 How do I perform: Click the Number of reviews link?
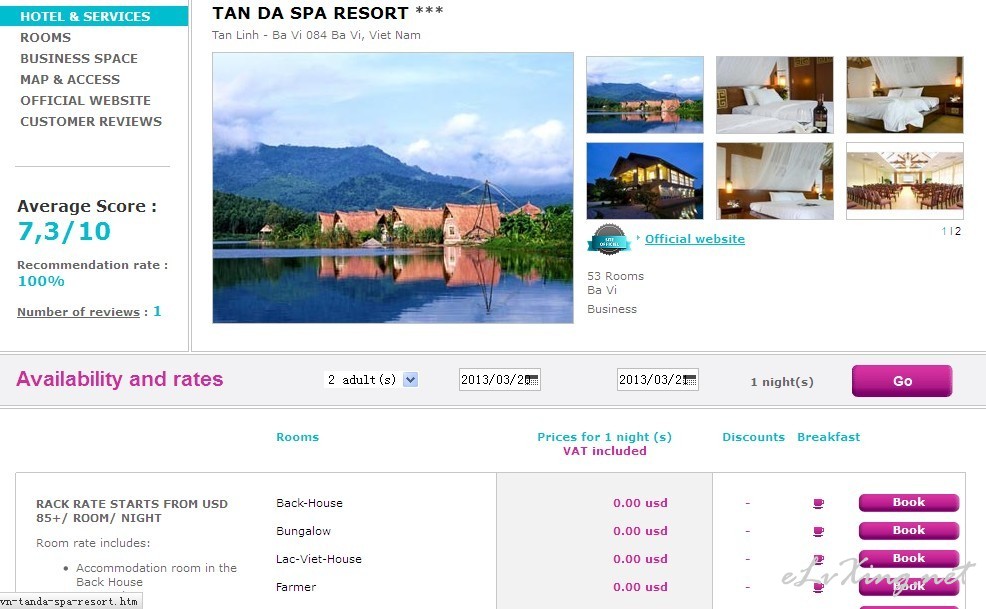click(x=79, y=312)
